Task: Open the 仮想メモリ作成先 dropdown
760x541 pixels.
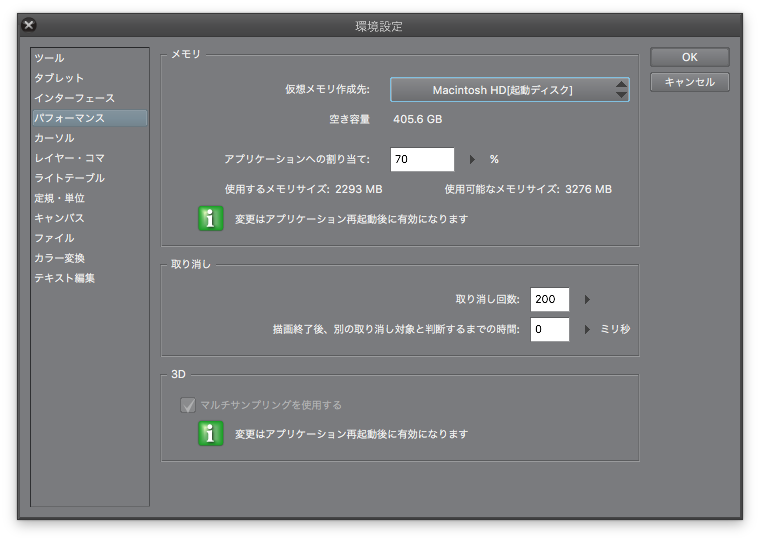Action: click(509, 90)
